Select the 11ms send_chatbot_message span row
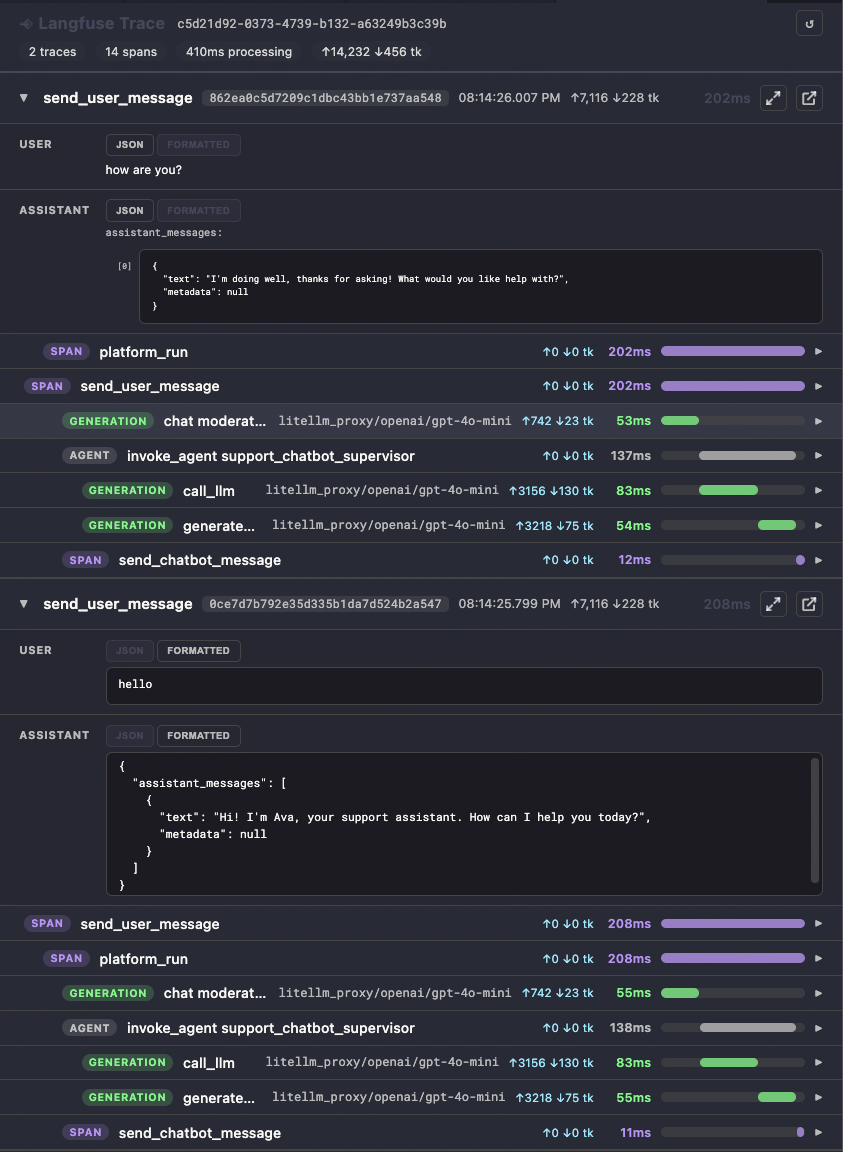This screenshot has height=1152, width=843. (x=421, y=1132)
